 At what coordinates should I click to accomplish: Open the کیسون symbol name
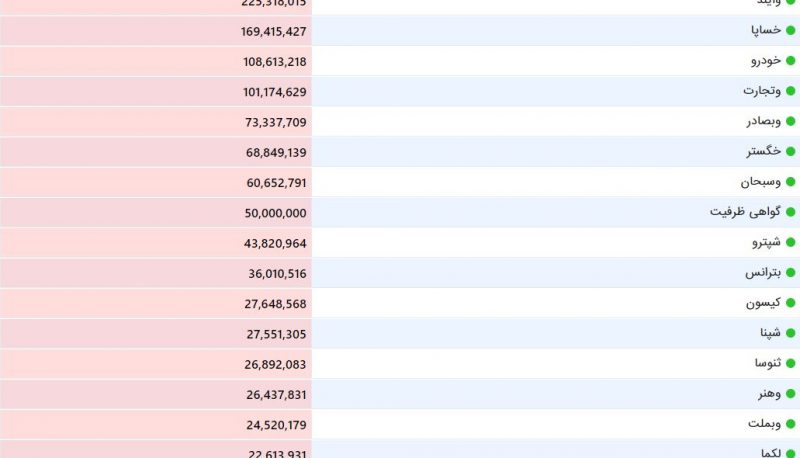tap(763, 303)
